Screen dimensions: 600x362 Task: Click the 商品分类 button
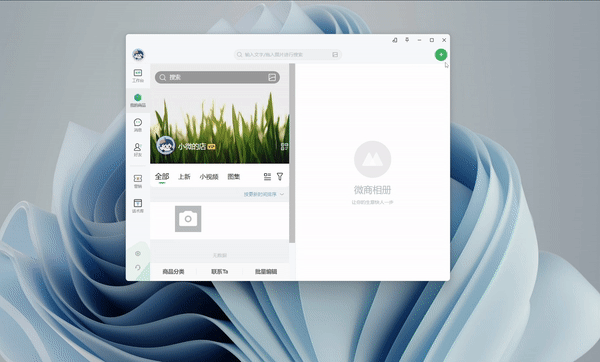(173, 271)
